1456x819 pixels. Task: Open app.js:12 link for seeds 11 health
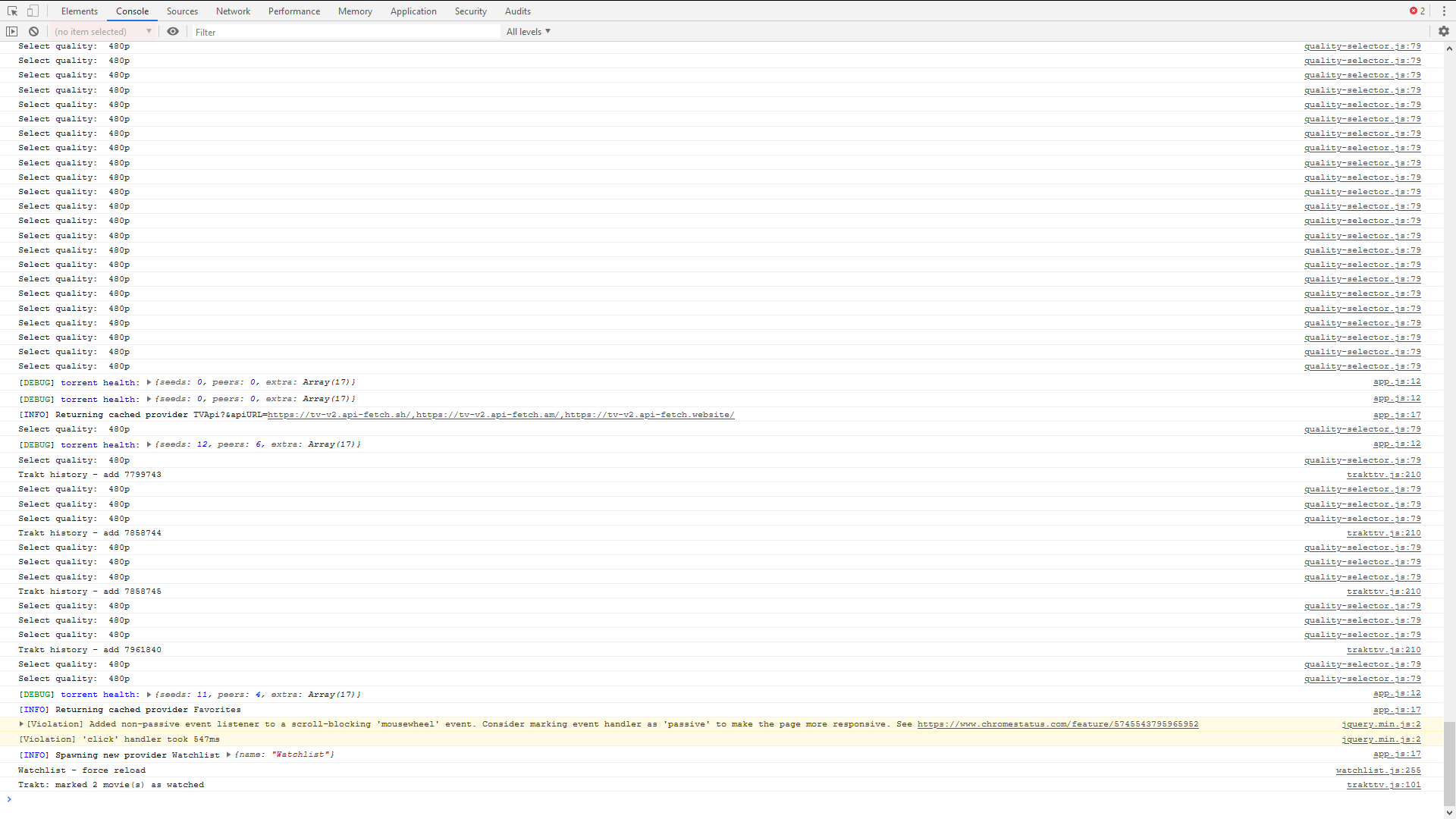pos(1397,694)
